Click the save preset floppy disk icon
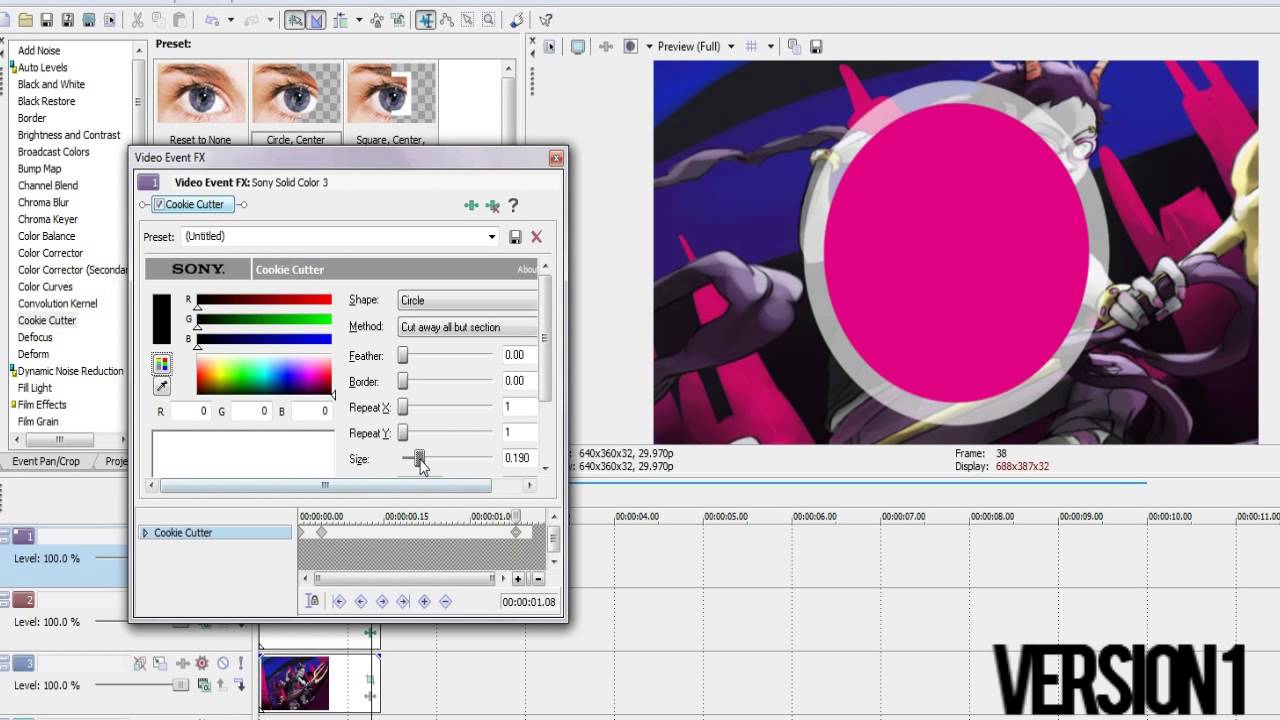 coord(515,237)
